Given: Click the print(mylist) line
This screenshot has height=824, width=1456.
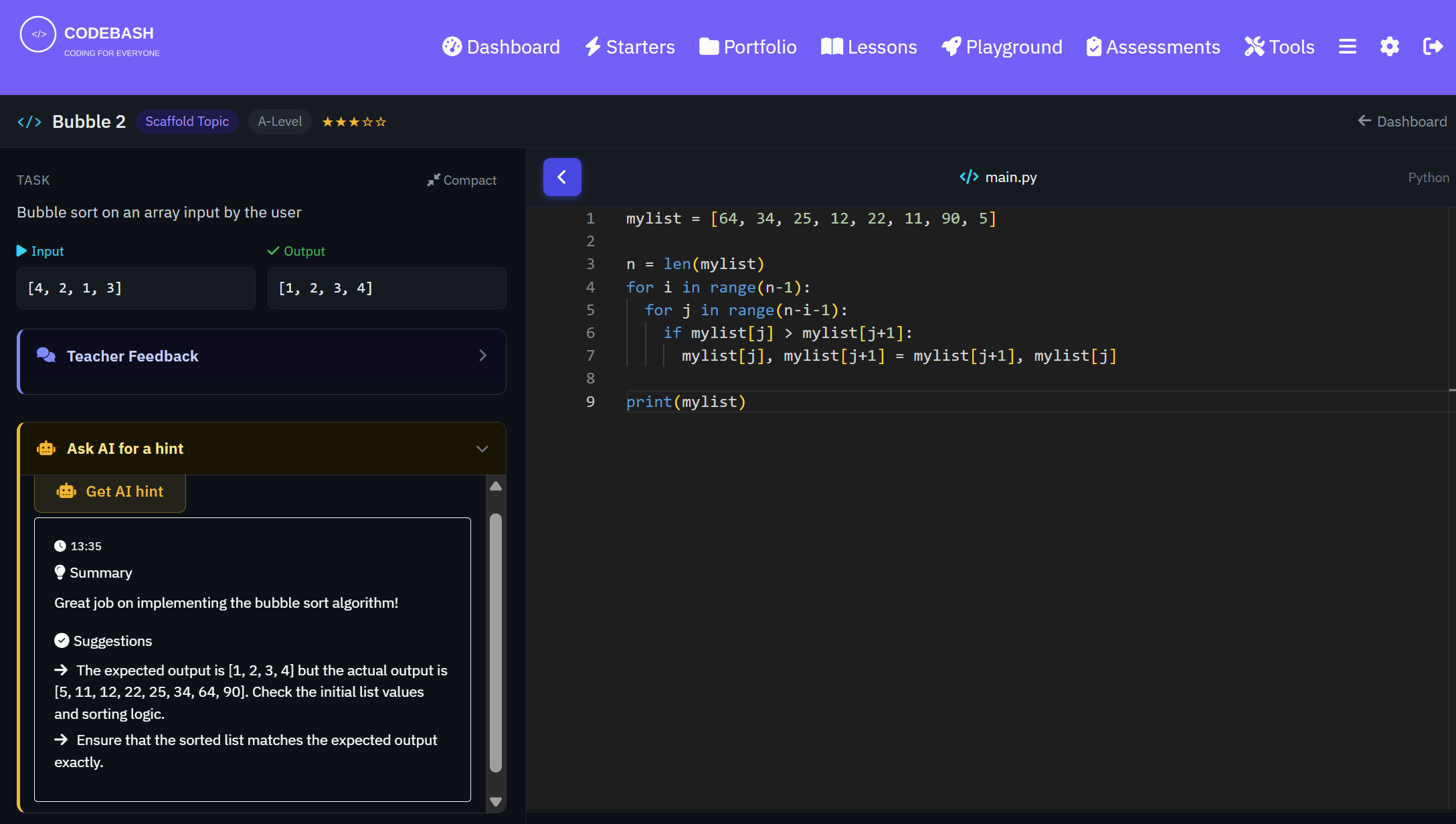Looking at the screenshot, I should pos(686,402).
